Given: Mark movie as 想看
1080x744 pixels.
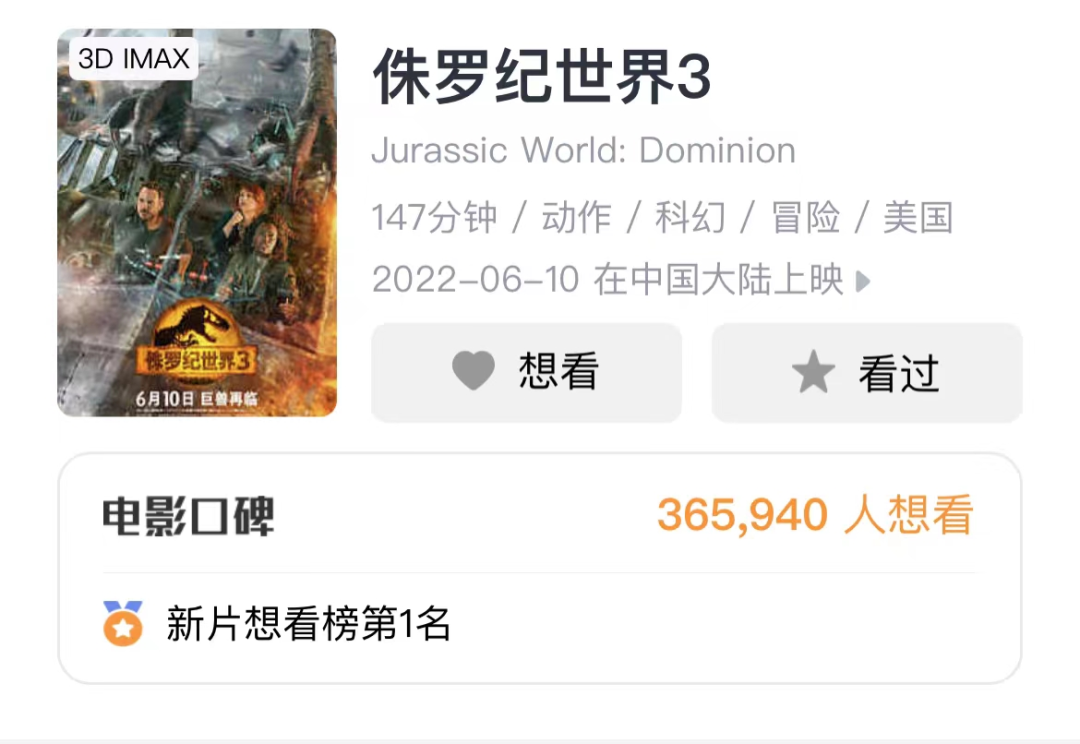Looking at the screenshot, I should 526,372.
